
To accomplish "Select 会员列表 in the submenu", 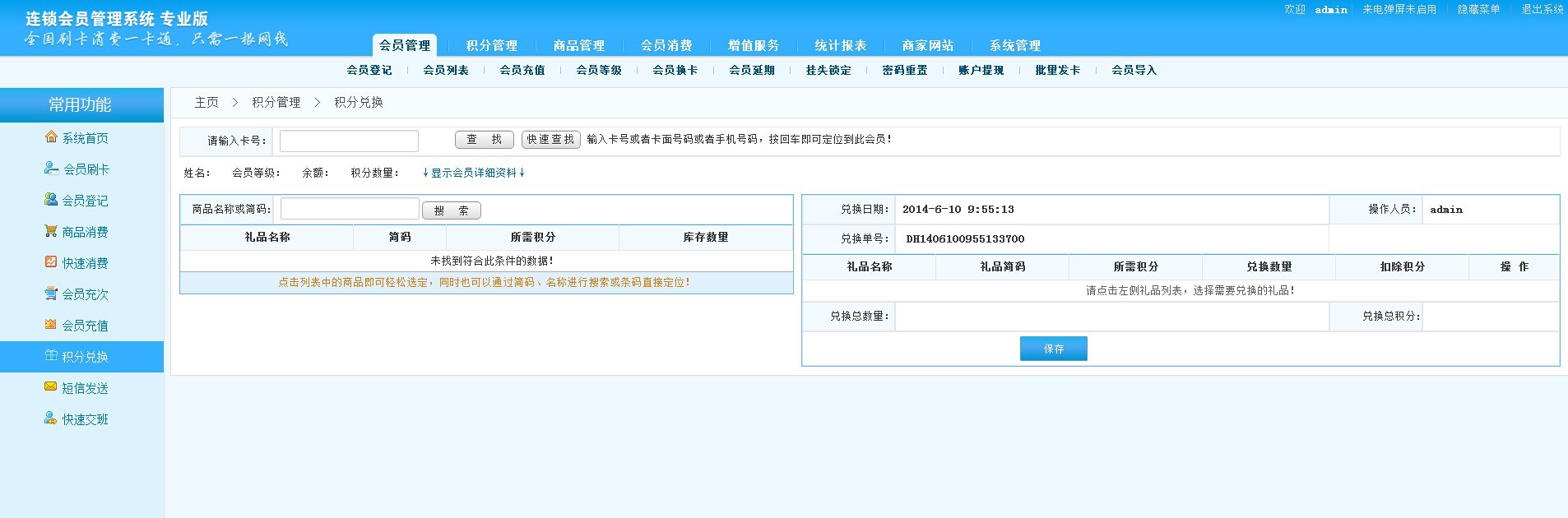I will click(446, 70).
